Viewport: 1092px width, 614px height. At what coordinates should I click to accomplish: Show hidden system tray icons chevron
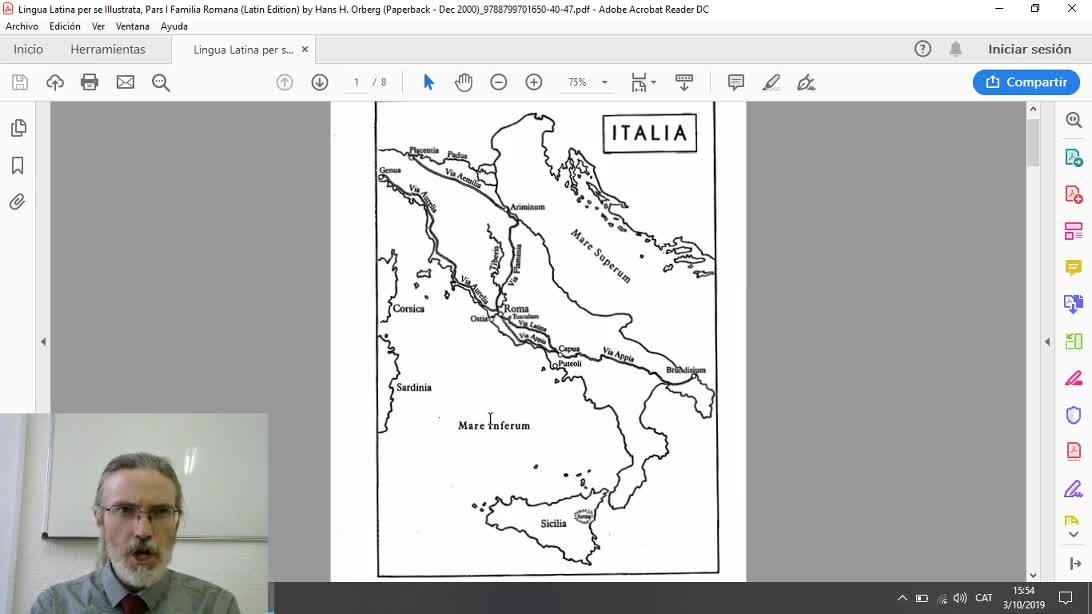902,598
